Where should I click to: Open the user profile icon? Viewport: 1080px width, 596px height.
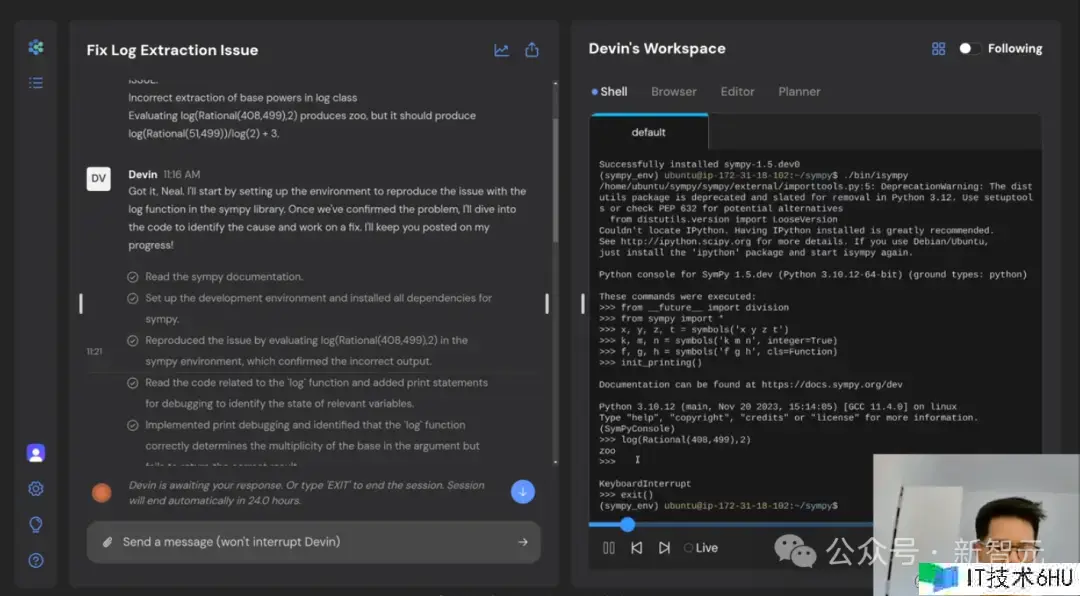click(x=36, y=453)
